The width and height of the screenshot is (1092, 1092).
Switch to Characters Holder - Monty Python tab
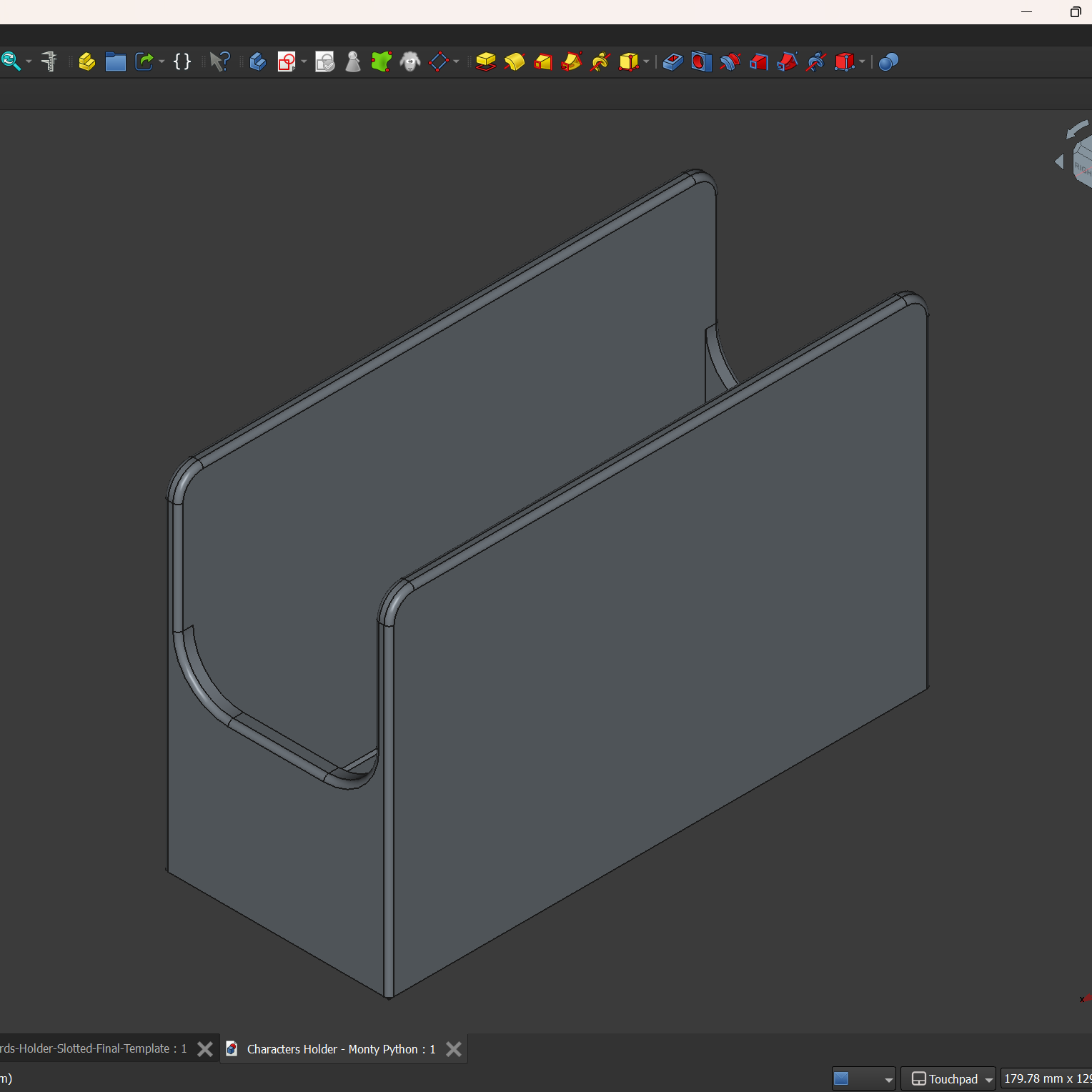[x=340, y=1049]
